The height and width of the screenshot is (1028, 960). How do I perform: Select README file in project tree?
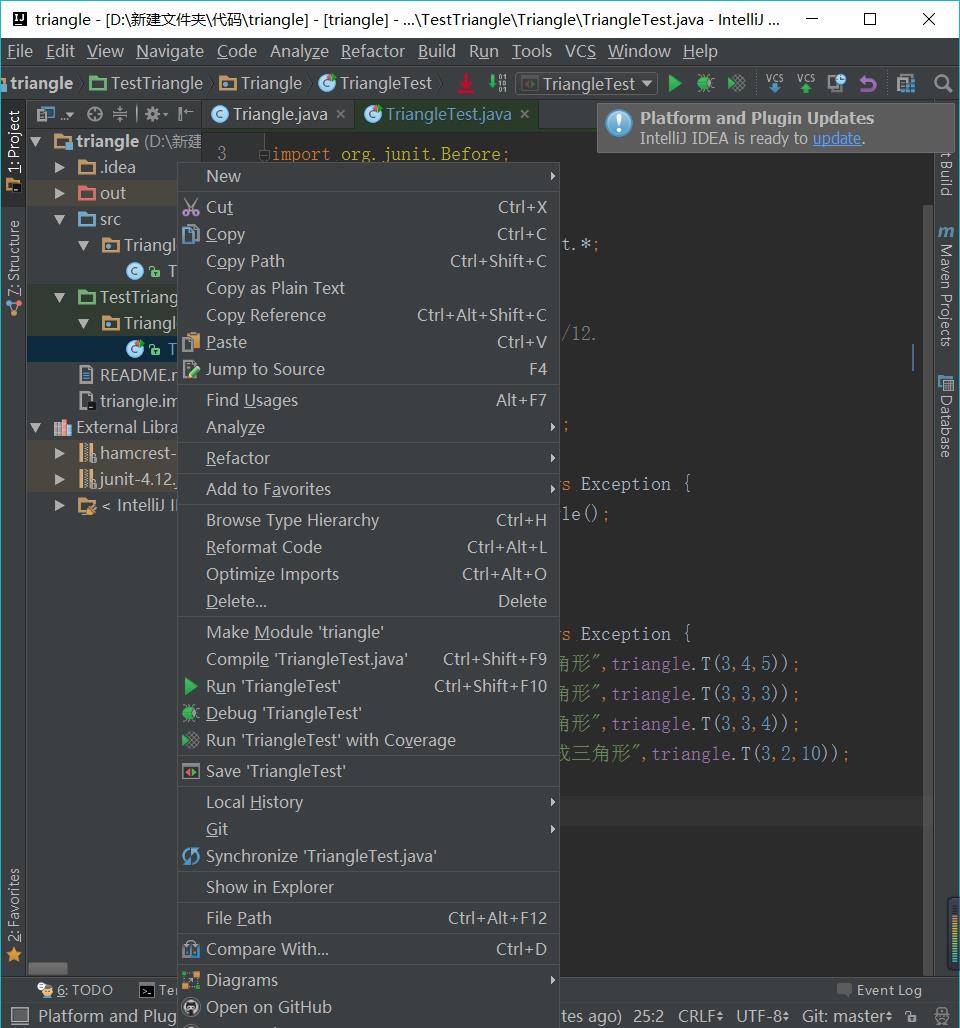tap(128, 375)
